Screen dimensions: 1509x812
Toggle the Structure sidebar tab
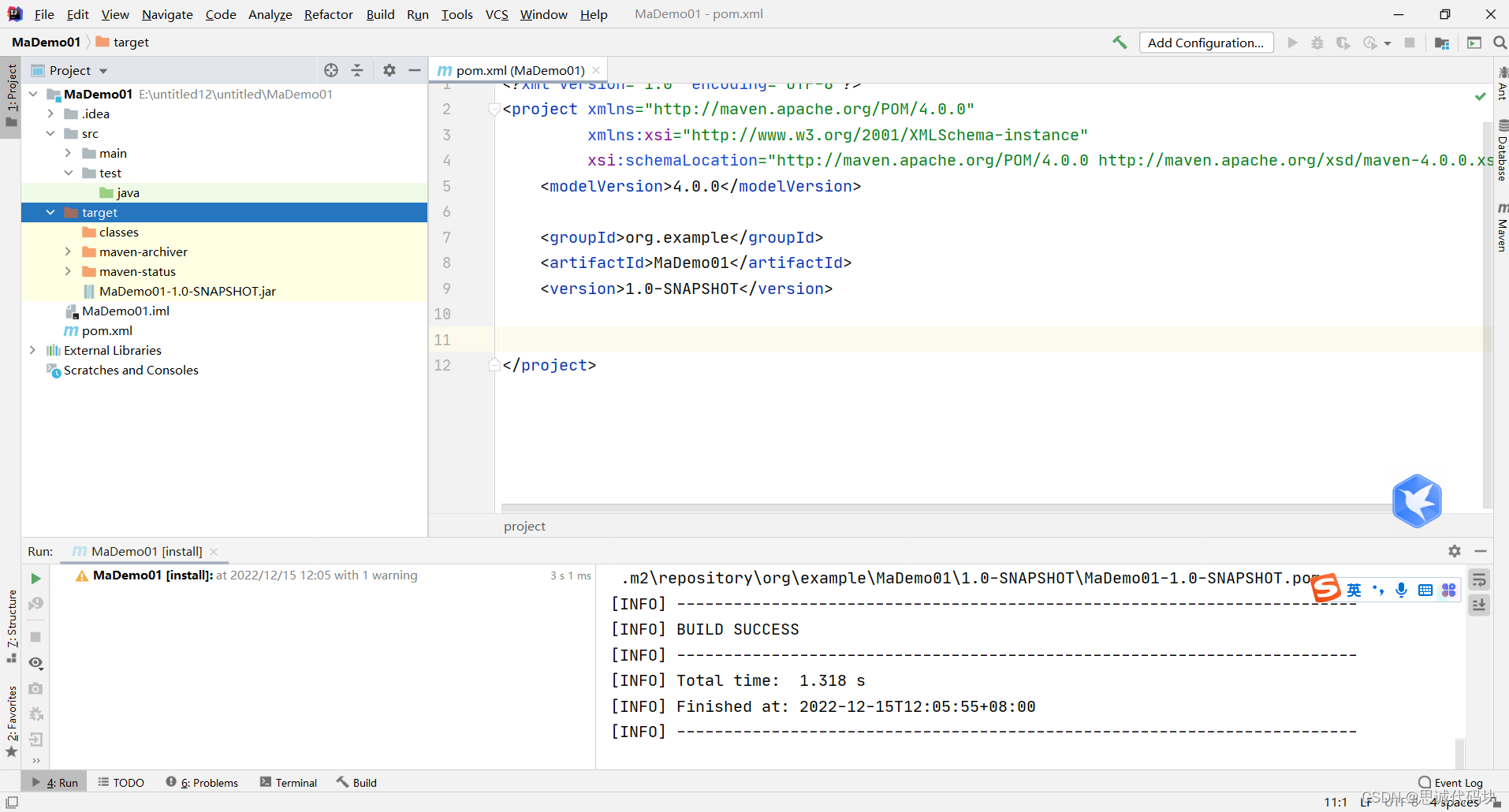(x=11, y=626)
